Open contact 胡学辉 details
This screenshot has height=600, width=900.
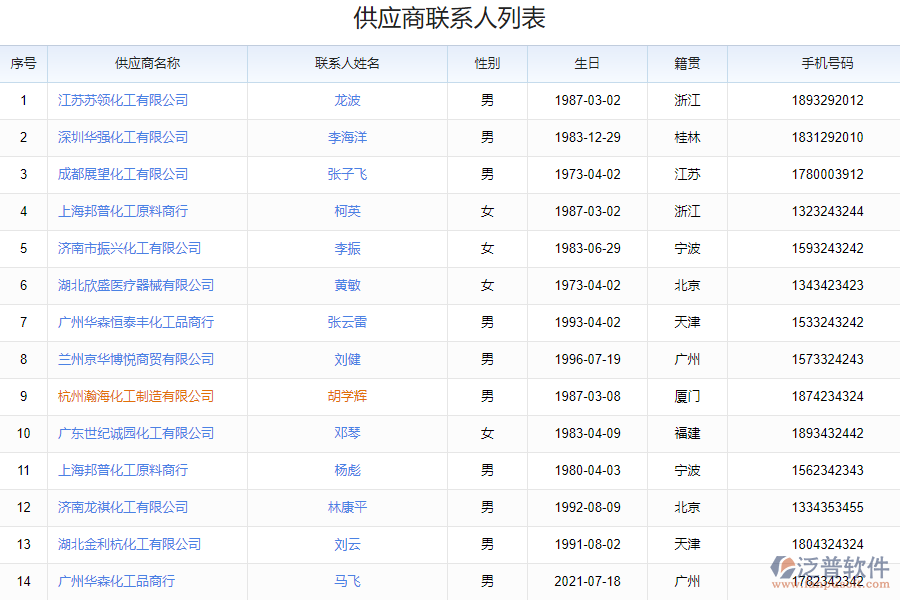[x=347, y=396]
